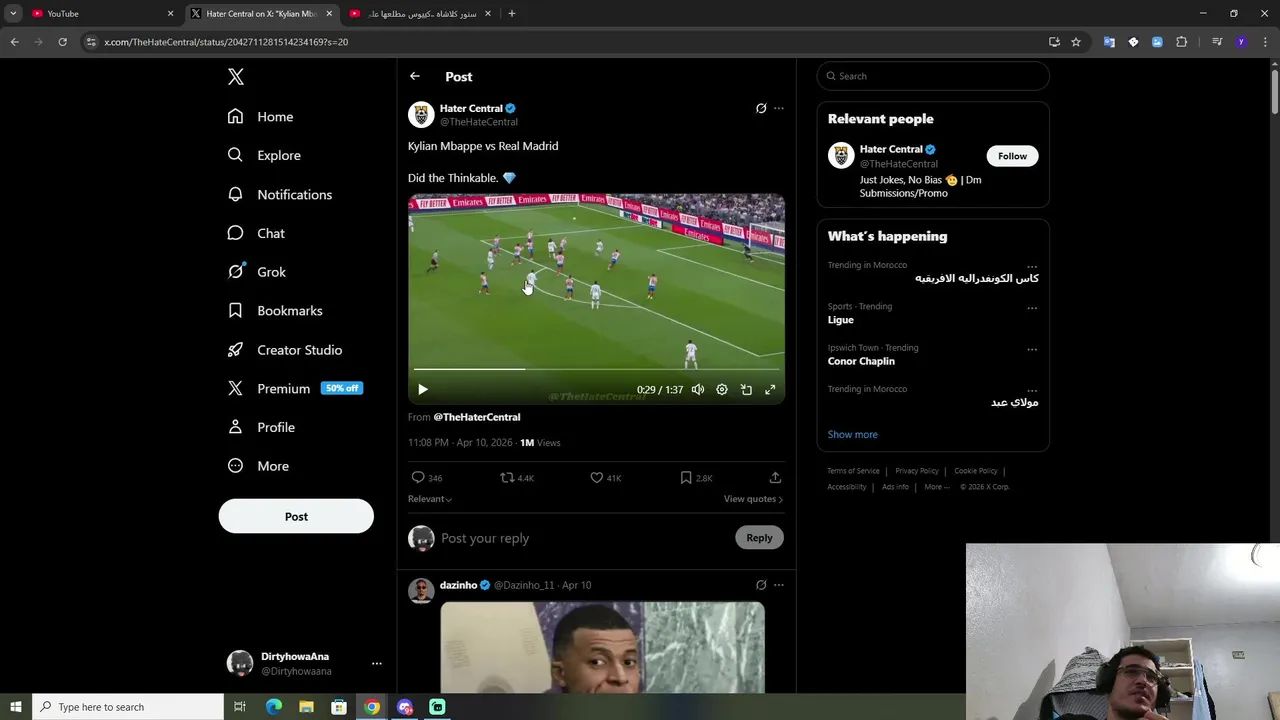Open @TheHaterCentral source link below video
This screenshot has width=1280, height=720.
point(477,417)
